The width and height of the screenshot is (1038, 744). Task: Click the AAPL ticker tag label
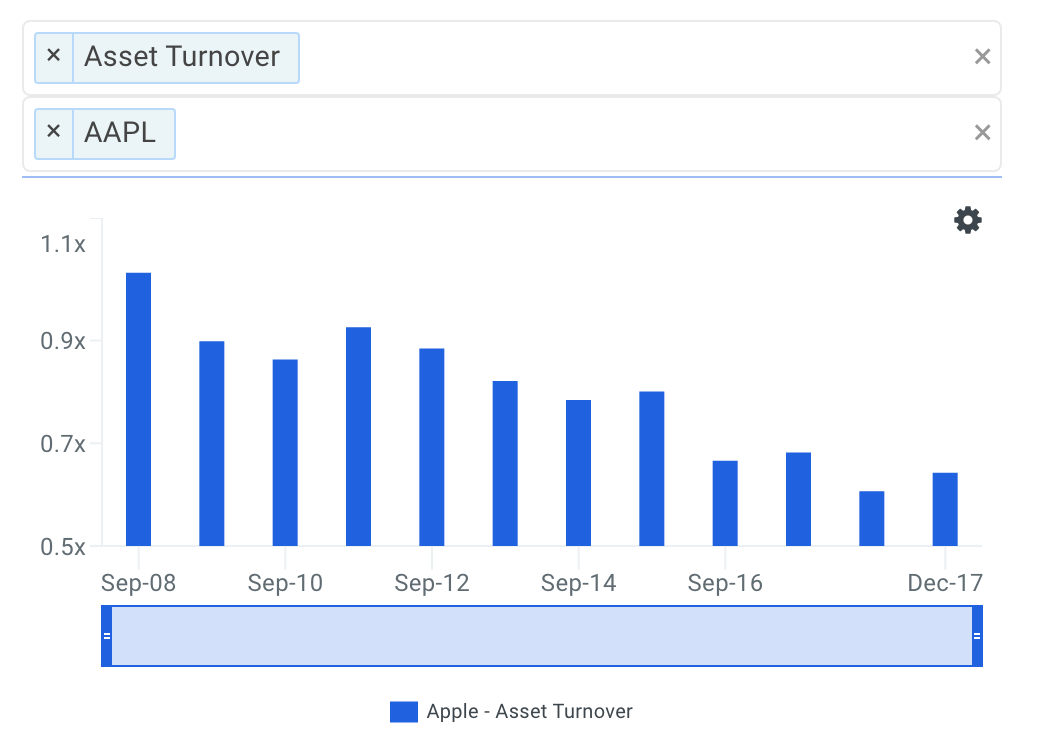[120, 133]
